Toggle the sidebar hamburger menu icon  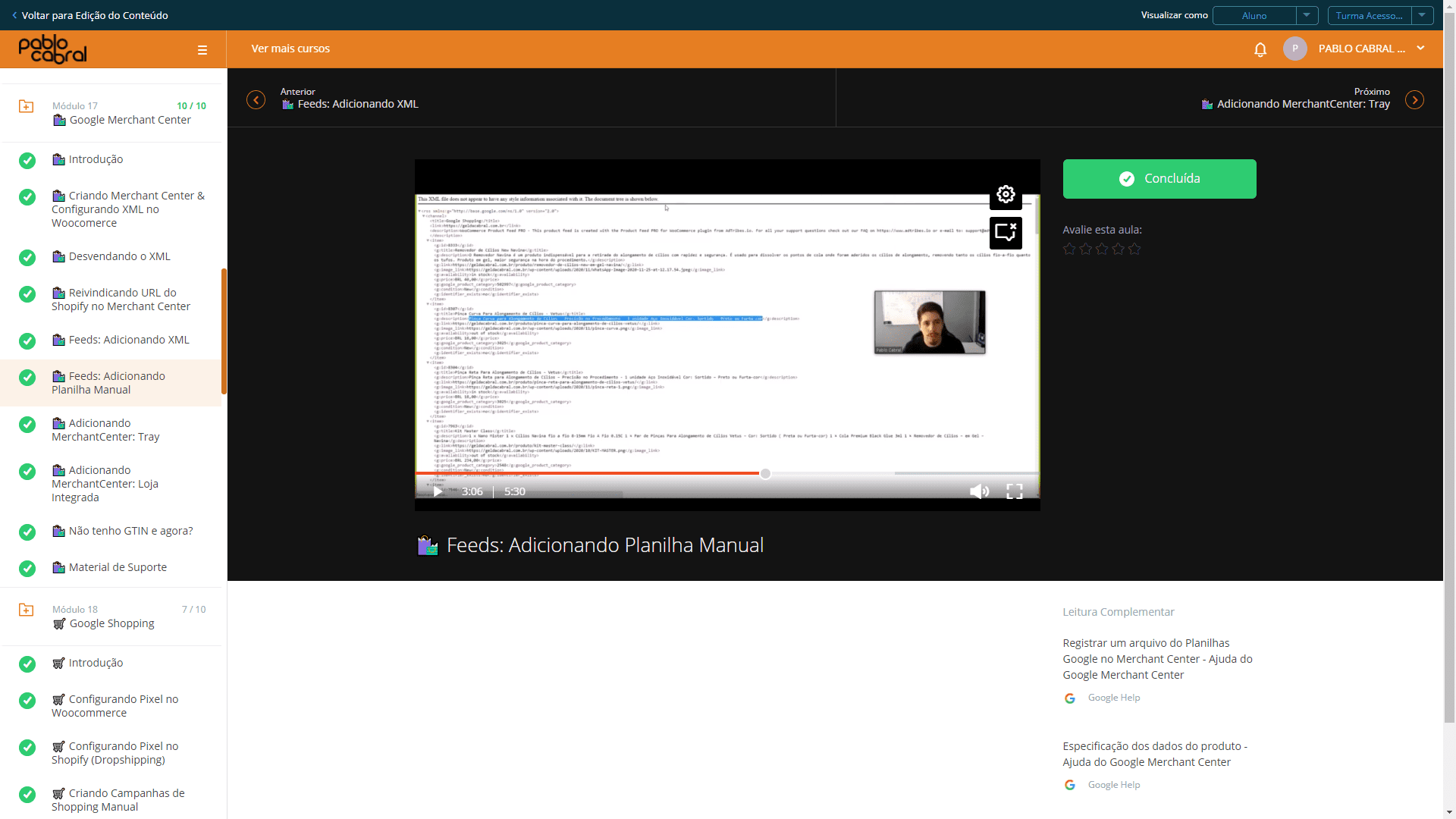coord(202,50)
